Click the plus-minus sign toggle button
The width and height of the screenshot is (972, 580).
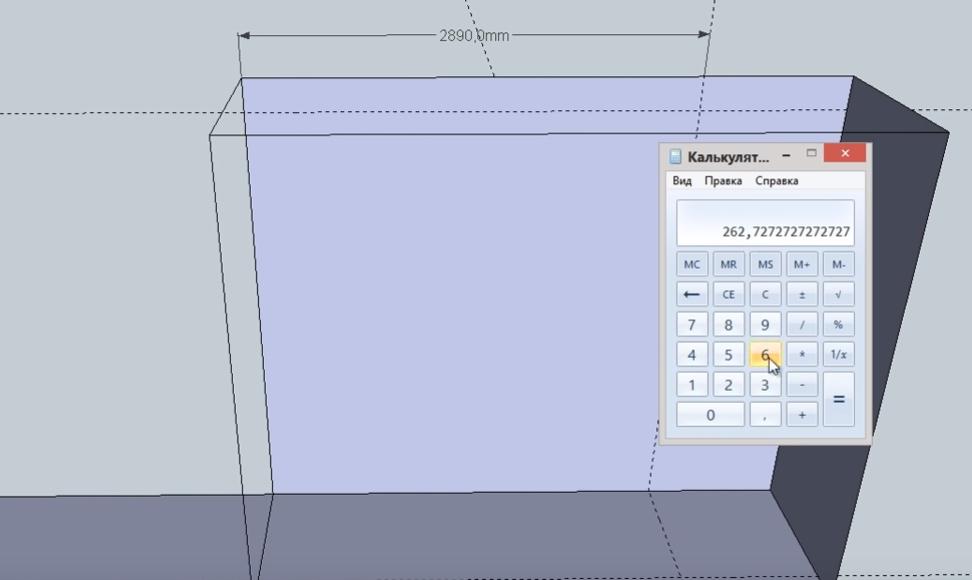pyautogui.click(x=801, y=294)
